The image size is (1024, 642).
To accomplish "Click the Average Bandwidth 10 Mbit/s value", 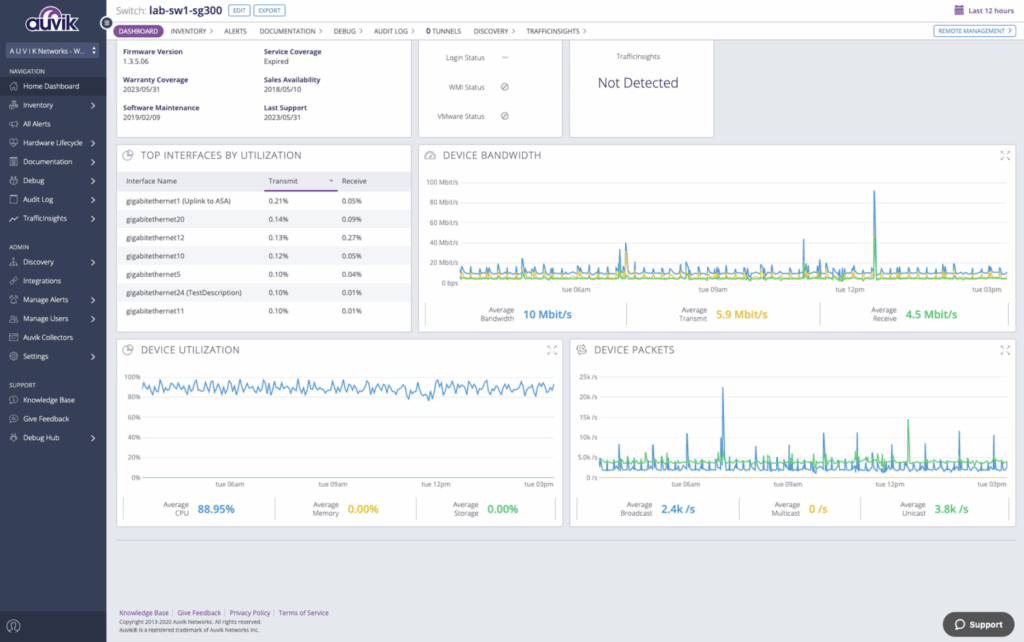I will click(547, 315).
